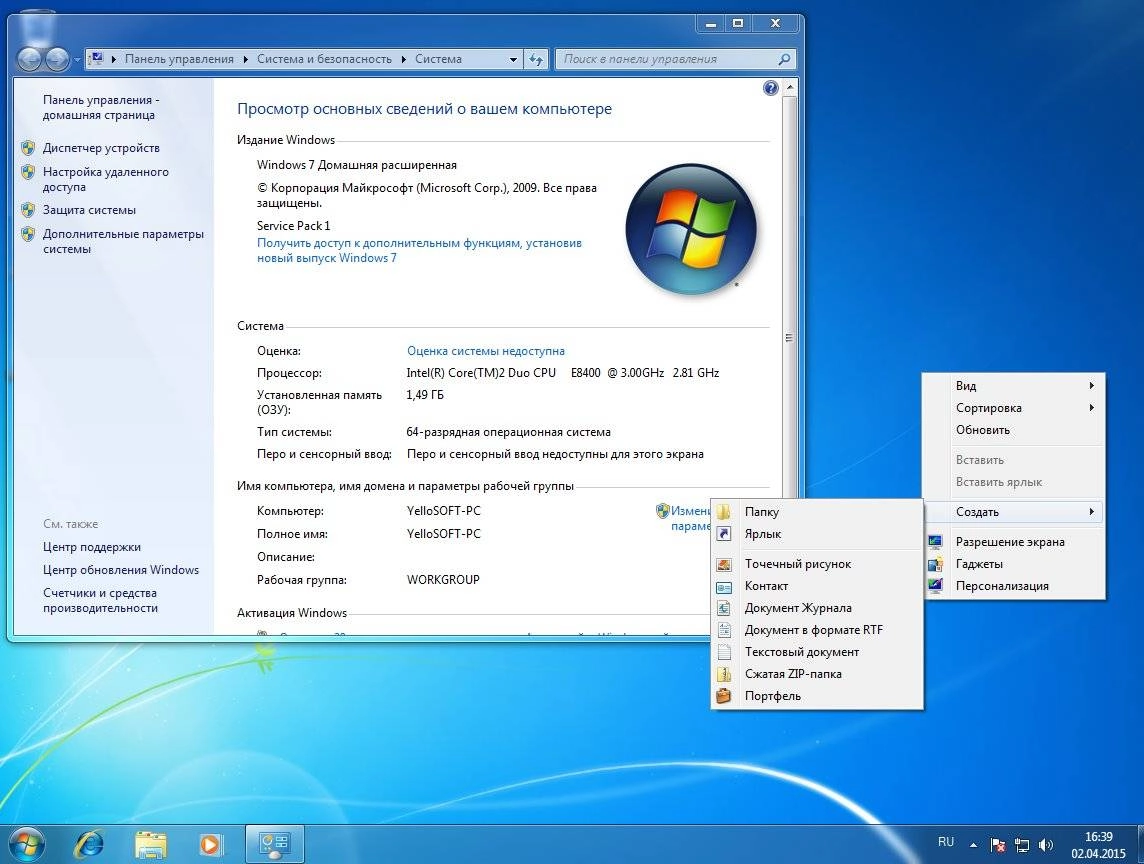Click shield icon next to Диспетчер устройств
The image size is (1144, 864).
click(28, 148)
